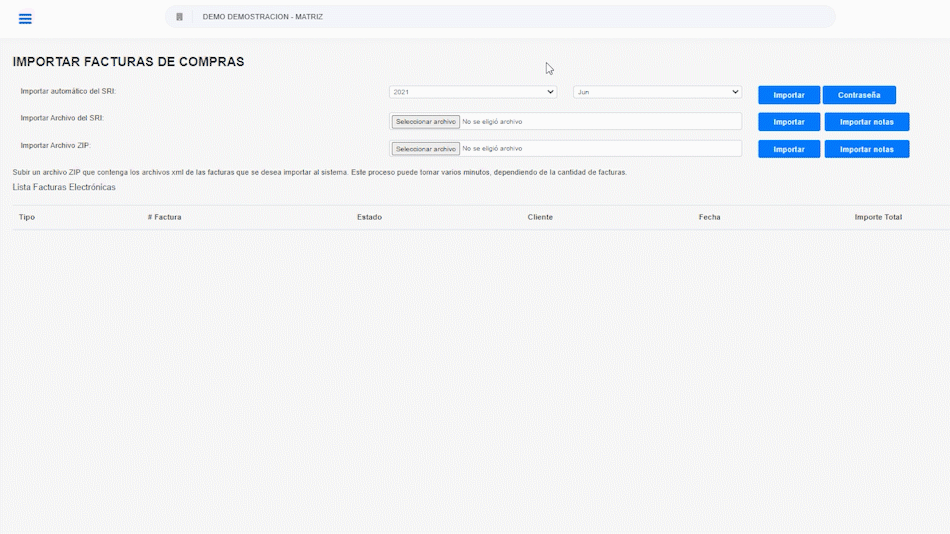Click the Cliente column header
The height and width of the screenshot is (534, 950).
click(x=540, y=217)
